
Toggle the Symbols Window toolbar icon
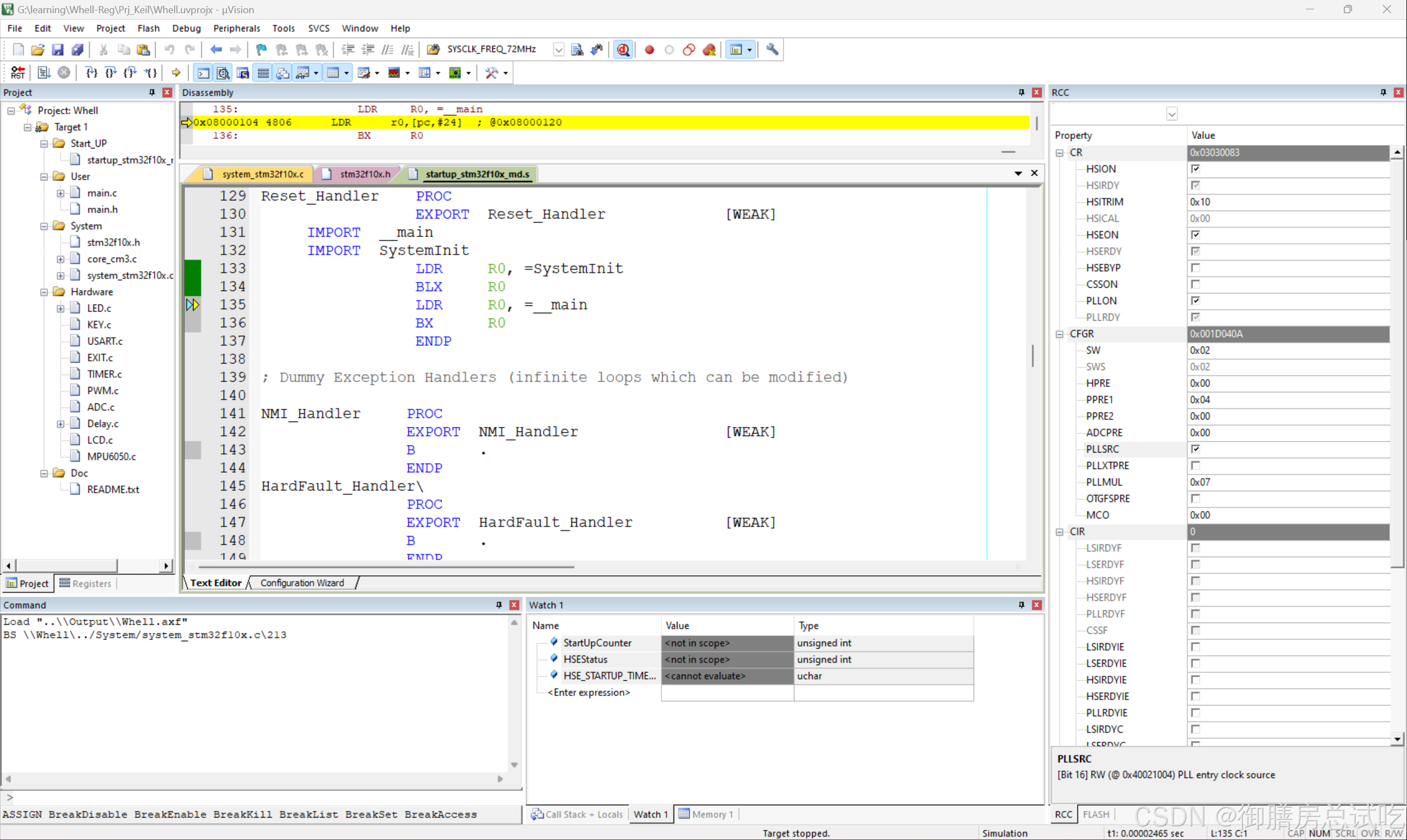click(x=243, y=73)
